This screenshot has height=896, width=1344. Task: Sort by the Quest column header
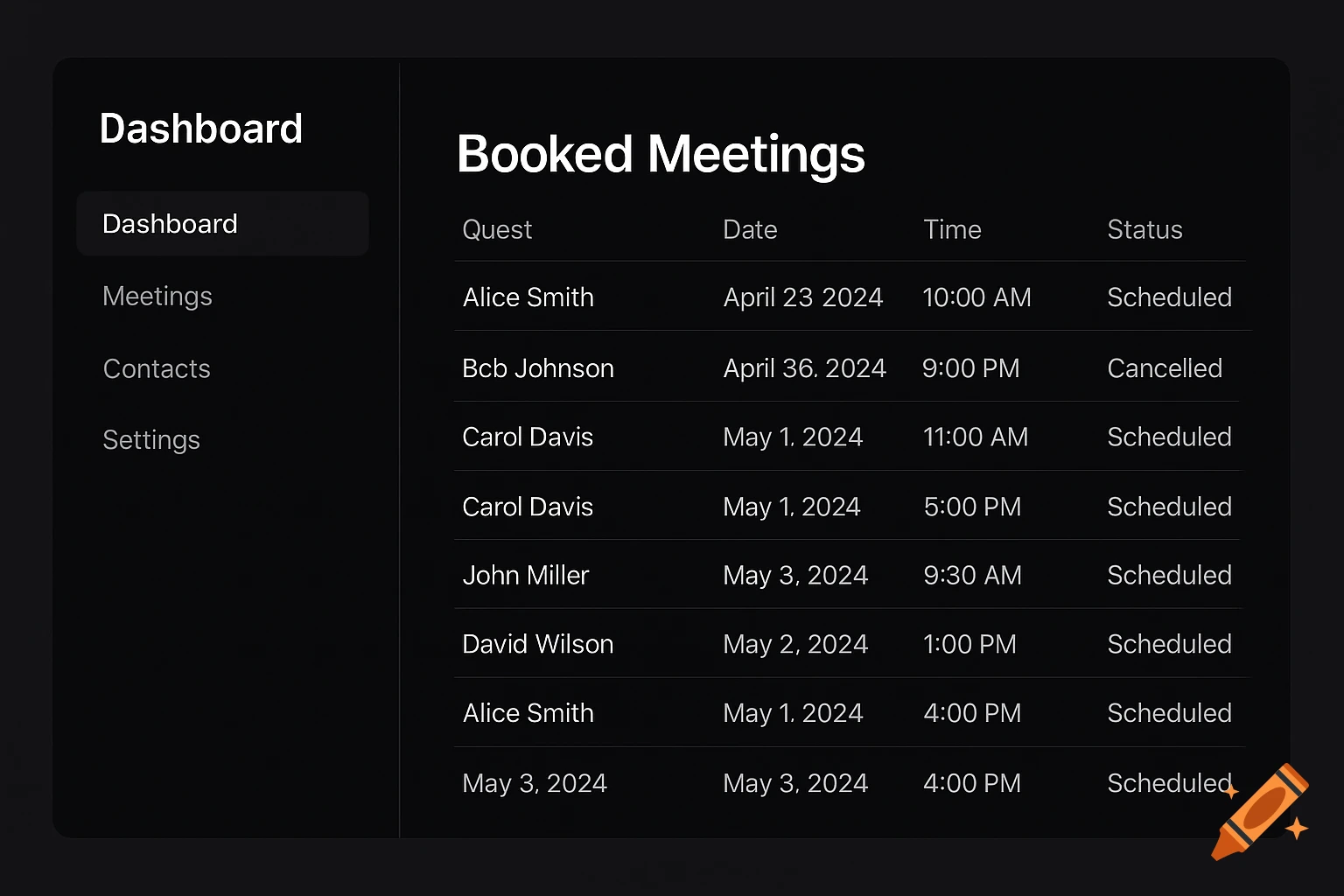point(497,229)
